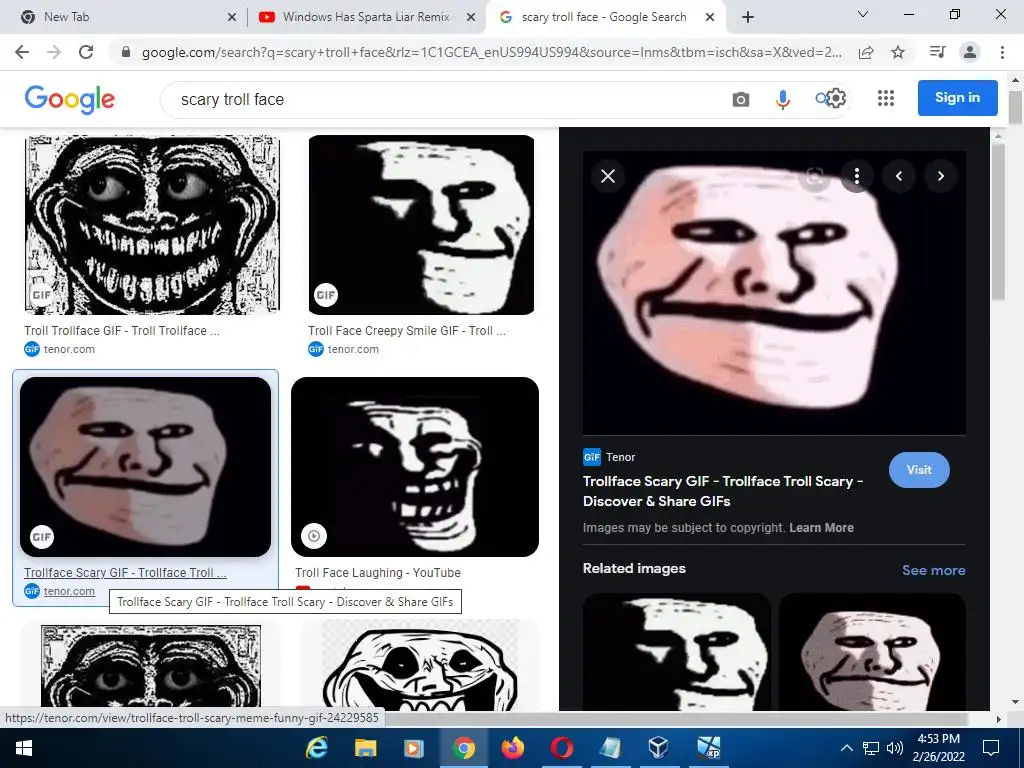Switch to the Windows Has Sparta Liar Remix tab

pos(366,18)
